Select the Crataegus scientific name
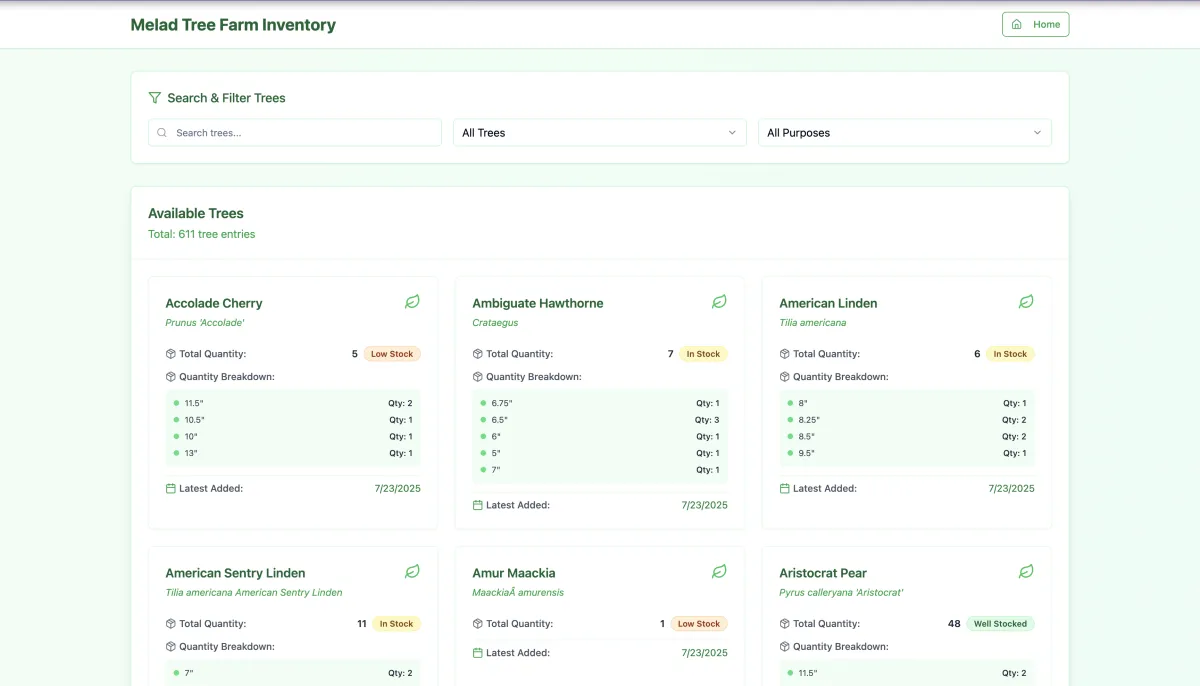The width and height of the screenshot is (1200, 686). pyautogui.click(x=495, y=323)
